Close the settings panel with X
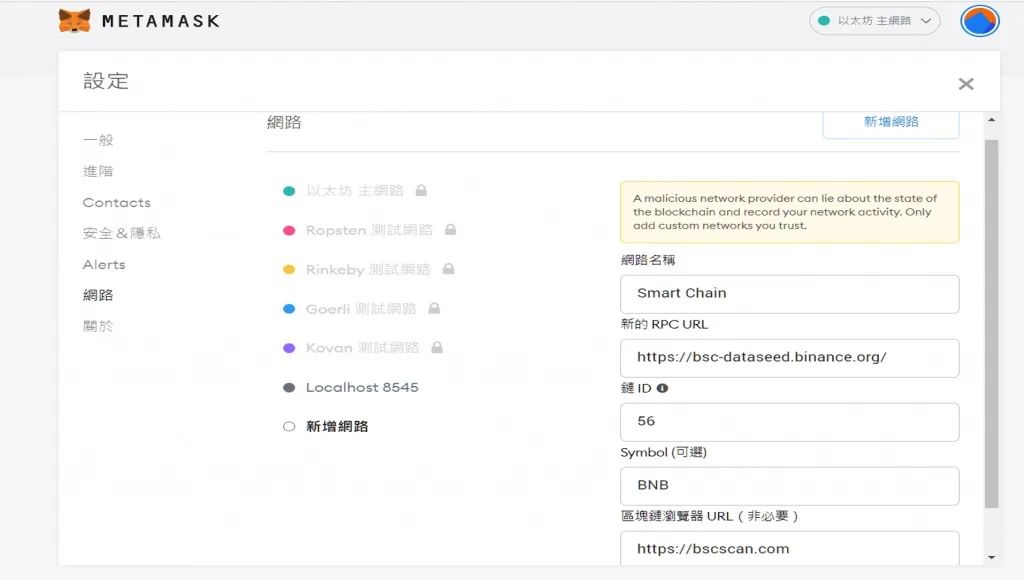The image size is (1024, 580). (x=966, y=84)
